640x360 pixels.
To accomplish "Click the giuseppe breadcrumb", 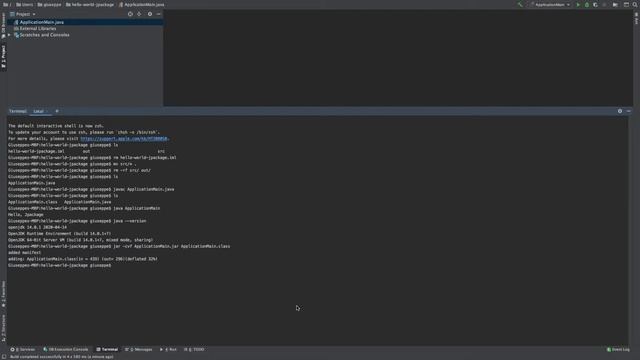I will click(49, 4).
